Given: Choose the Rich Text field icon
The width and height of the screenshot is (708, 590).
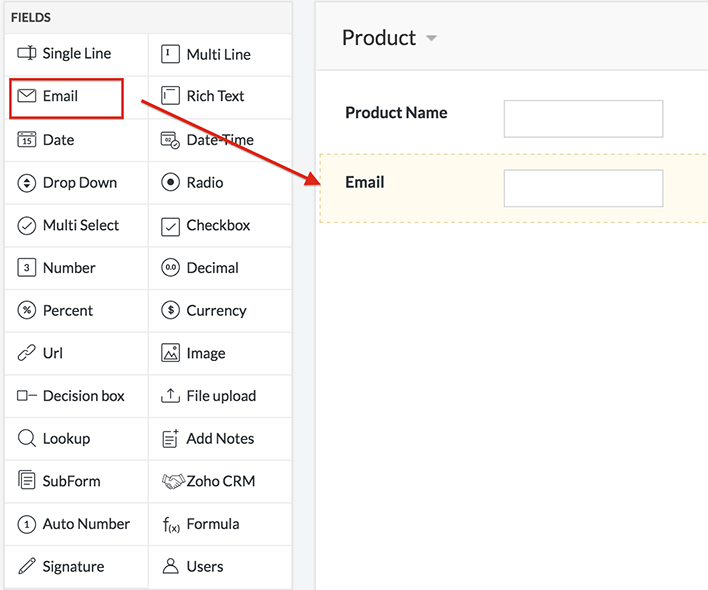Looking at the screenshot, I should [x=170, y=97].
